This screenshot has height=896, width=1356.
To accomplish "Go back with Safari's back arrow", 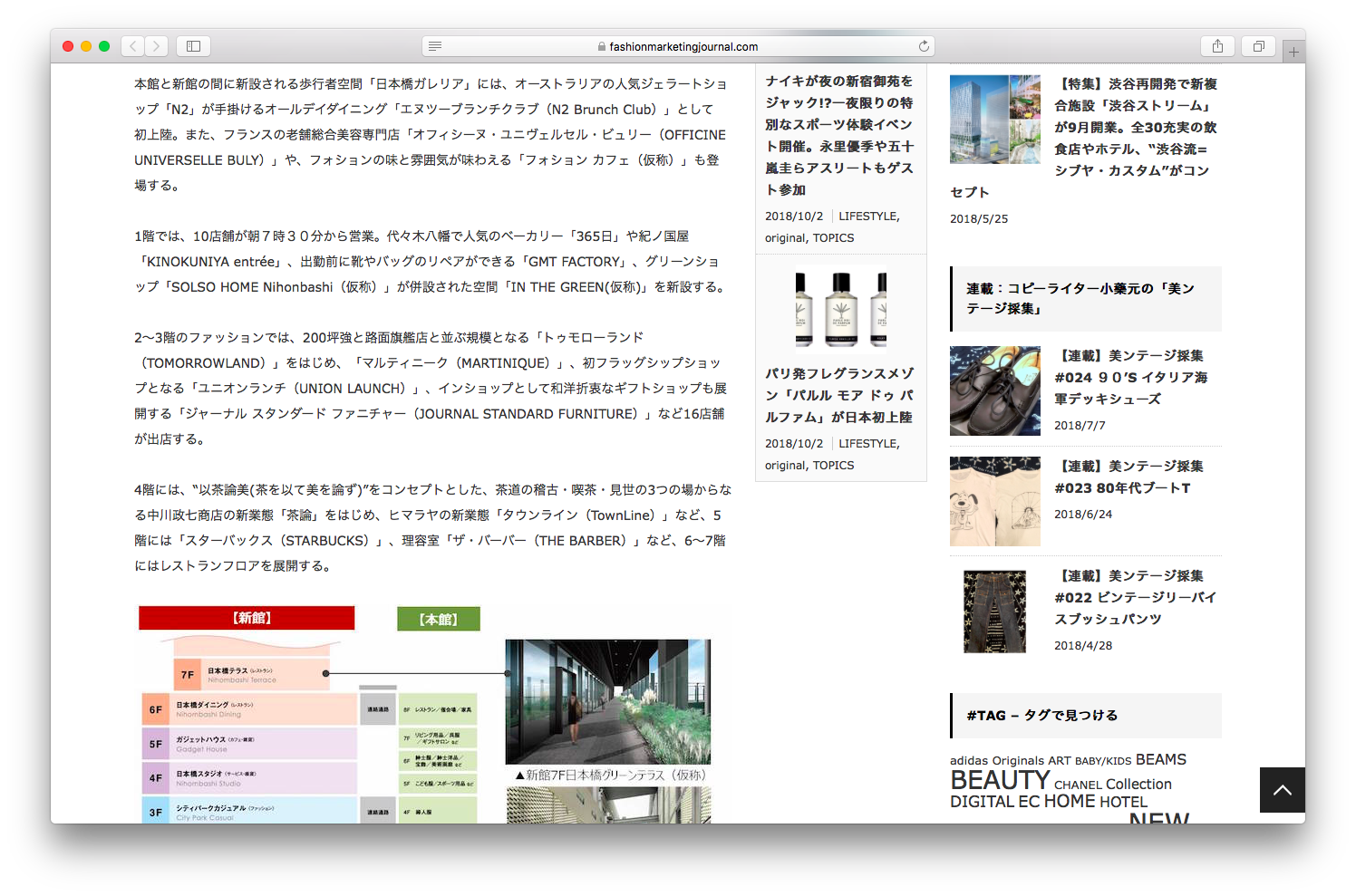I will pyautogui.click(x=133, y=46).
